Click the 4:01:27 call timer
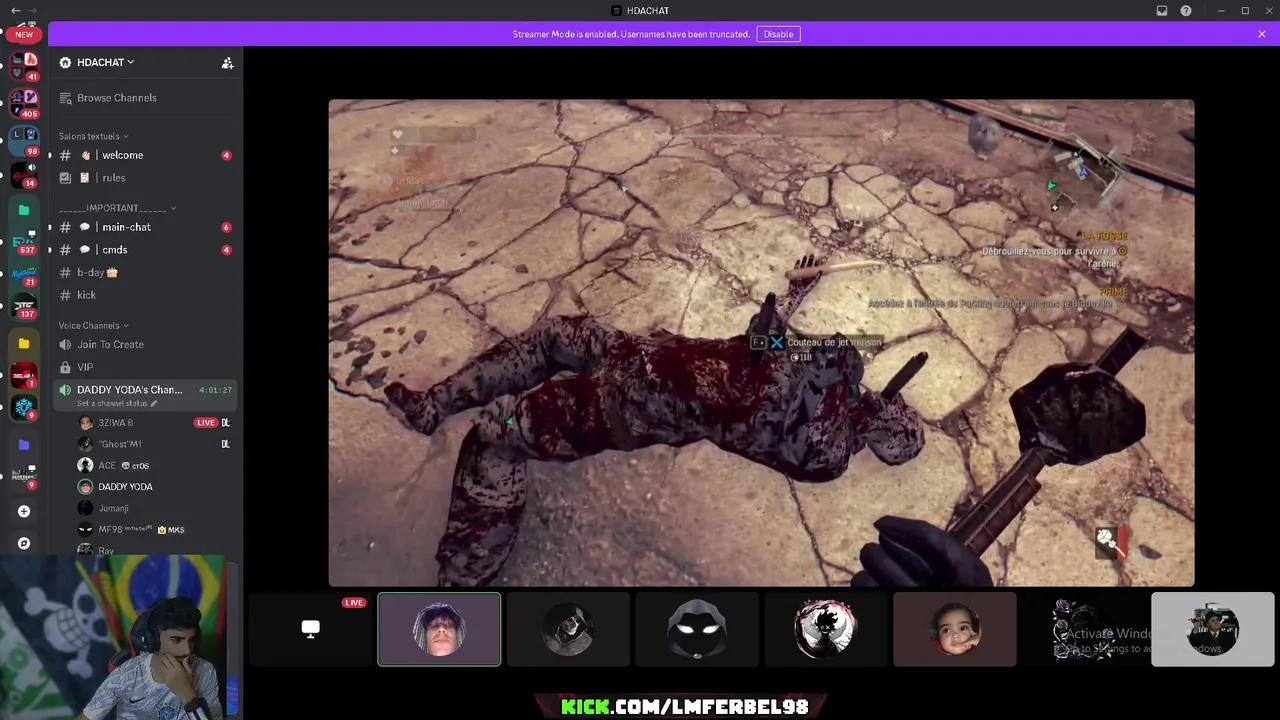The height and width of the screenshot is (720, 1280). click(x=215, y=390)
